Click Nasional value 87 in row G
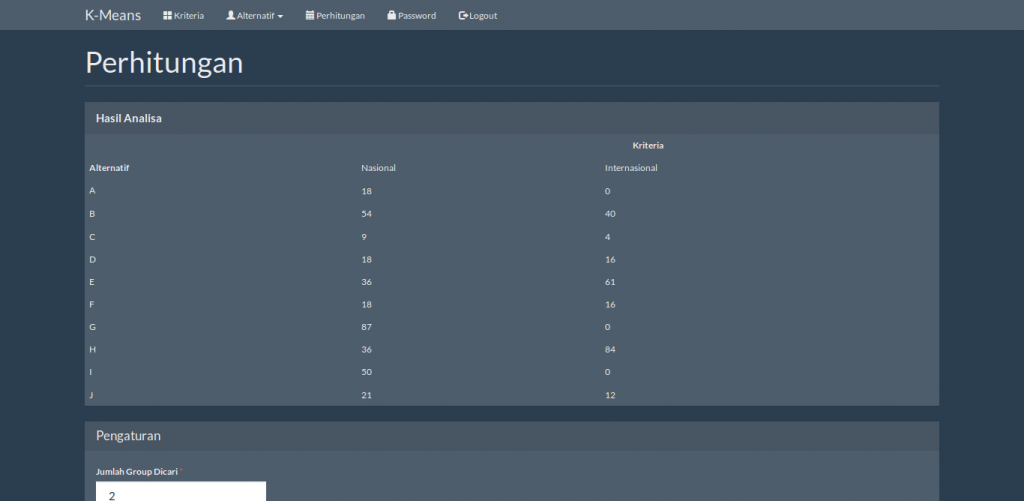Screen dimensions: 1024x501 [366, 327]
